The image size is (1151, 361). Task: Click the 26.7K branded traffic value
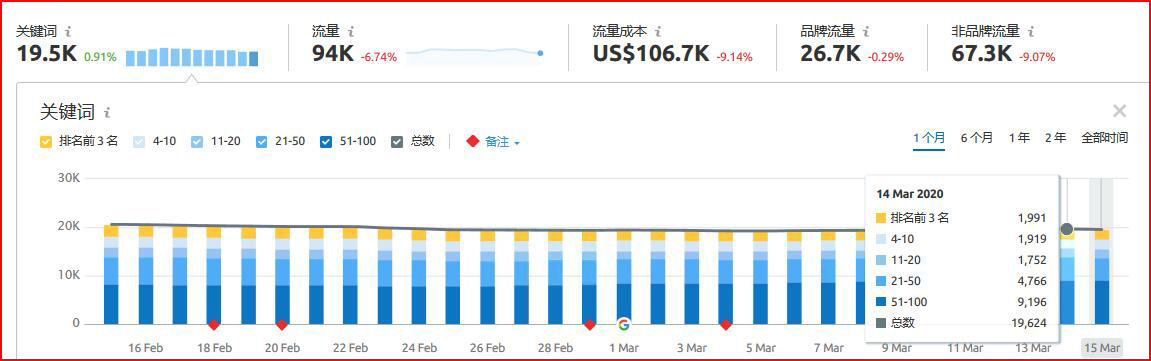pyautogui.click(x=830, y=54)
